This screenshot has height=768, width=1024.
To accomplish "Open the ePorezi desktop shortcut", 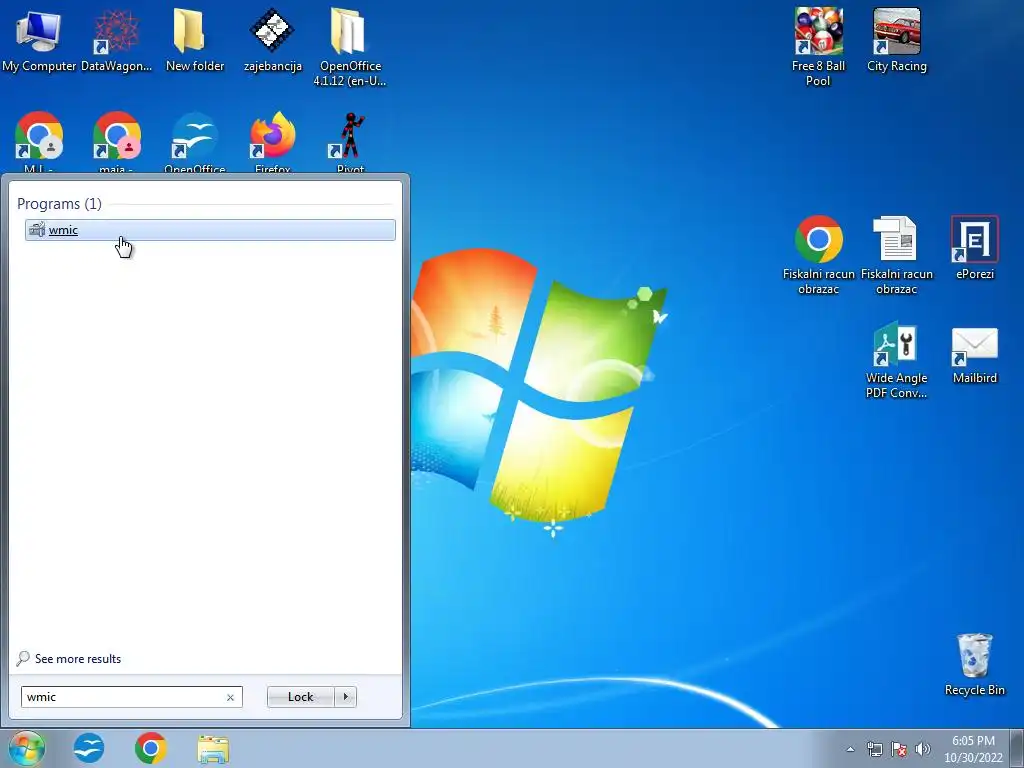I will coord(974,248).
